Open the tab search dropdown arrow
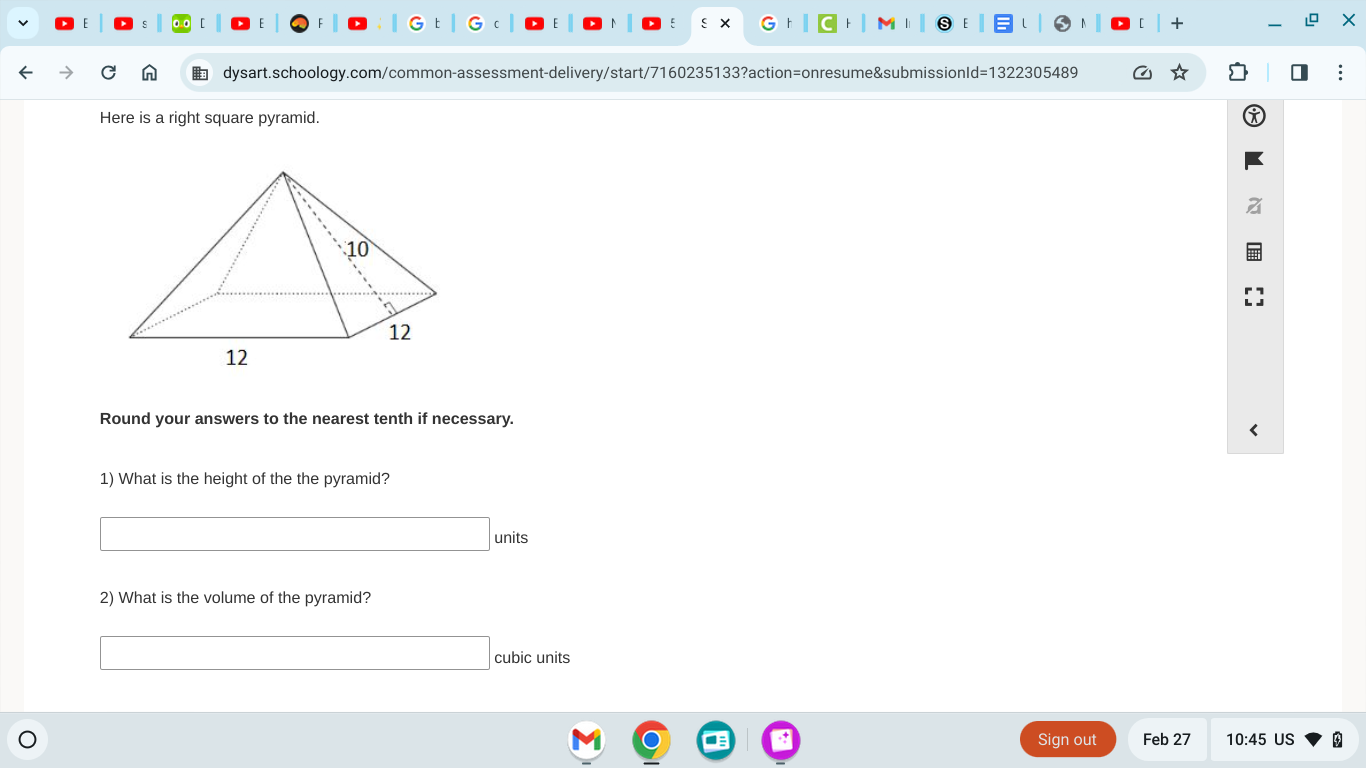The image size is (1366, 768). pyautogui.click(x=22, y=22)
